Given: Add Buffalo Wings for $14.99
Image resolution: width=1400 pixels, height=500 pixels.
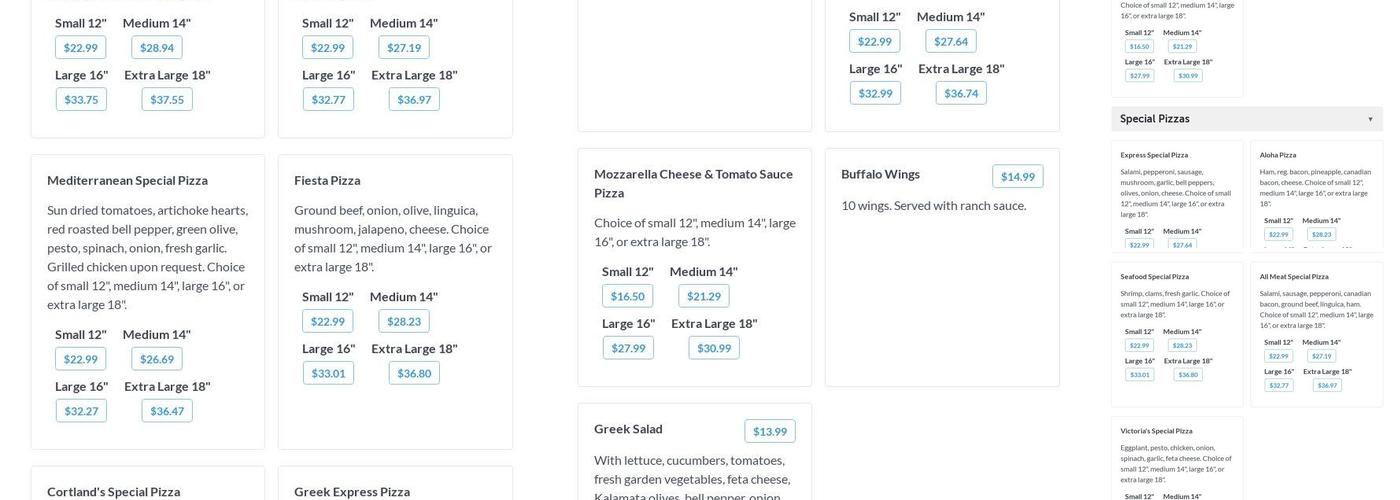Looking at the screenshot, I should click(1017, 177).
